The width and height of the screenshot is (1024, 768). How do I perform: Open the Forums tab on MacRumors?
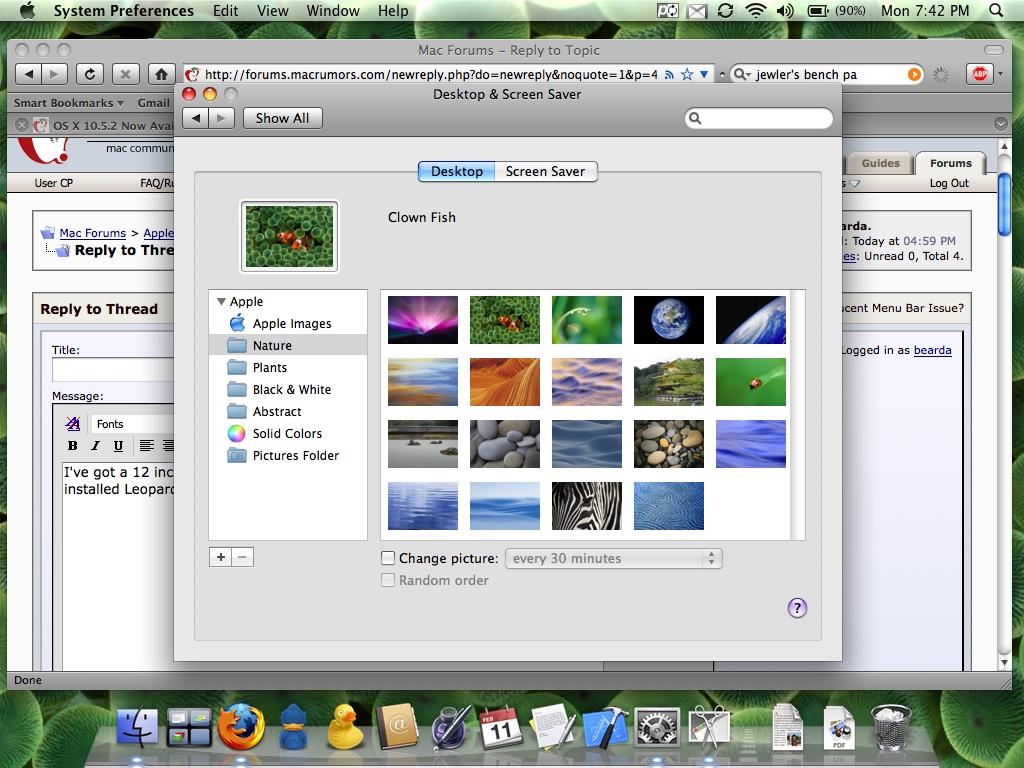click(x=950, y=163)
